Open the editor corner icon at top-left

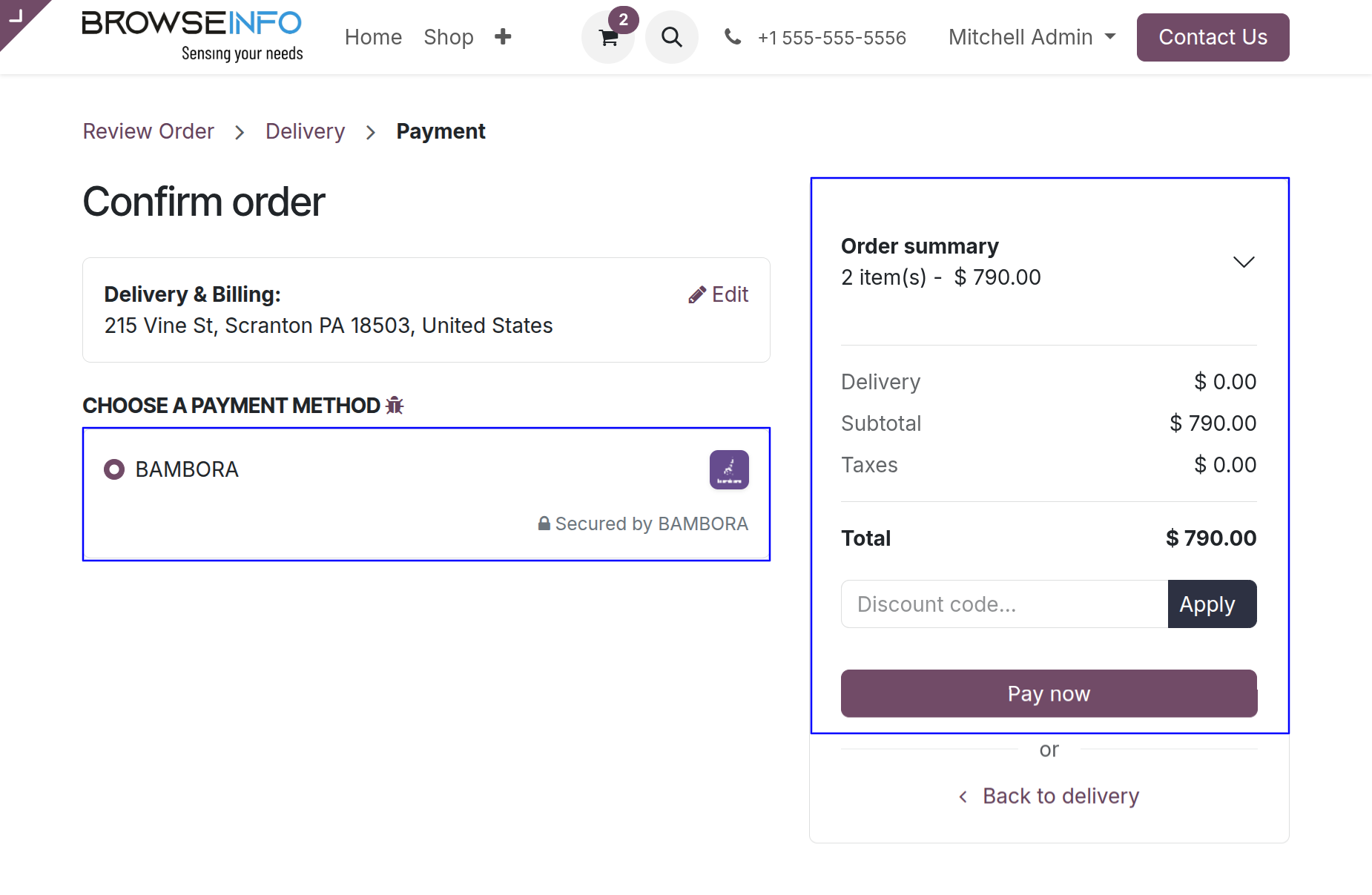click(x=16, y=16)
